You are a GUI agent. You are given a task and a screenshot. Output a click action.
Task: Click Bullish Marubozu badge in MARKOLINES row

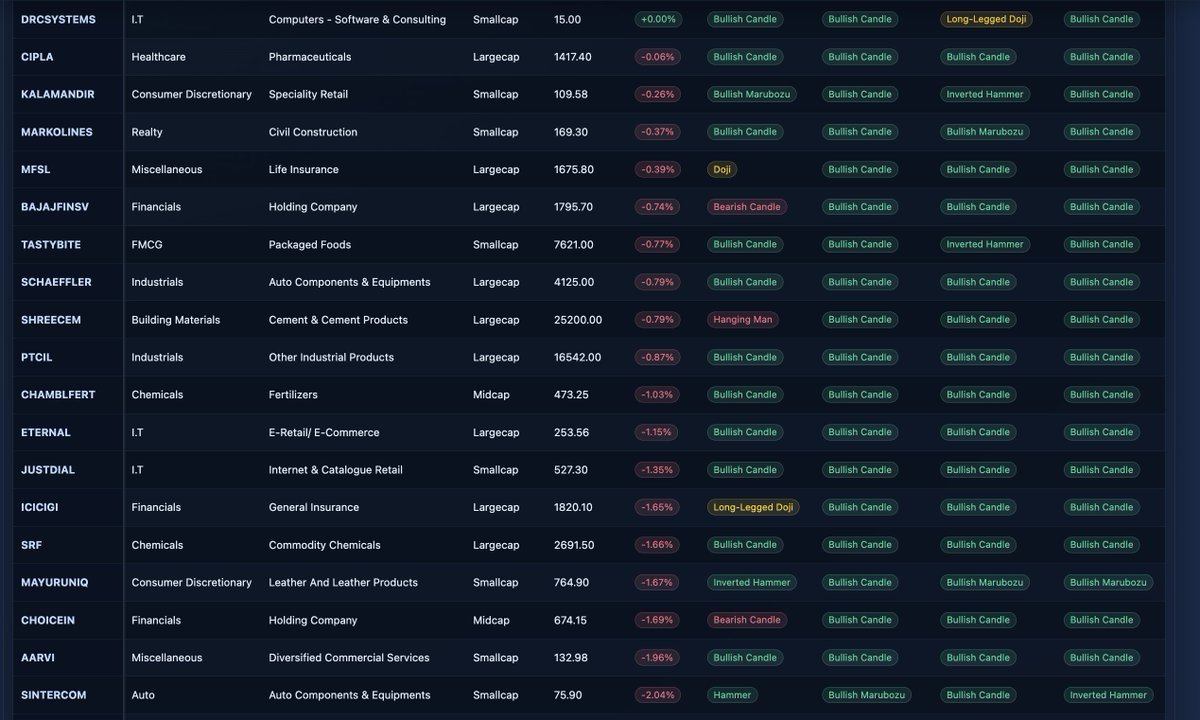[x=985, y=132]
